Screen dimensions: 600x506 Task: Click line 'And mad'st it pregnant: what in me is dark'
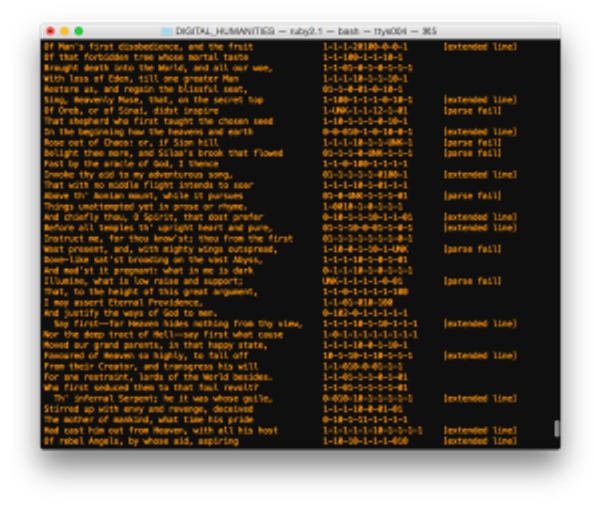(148, 271)
